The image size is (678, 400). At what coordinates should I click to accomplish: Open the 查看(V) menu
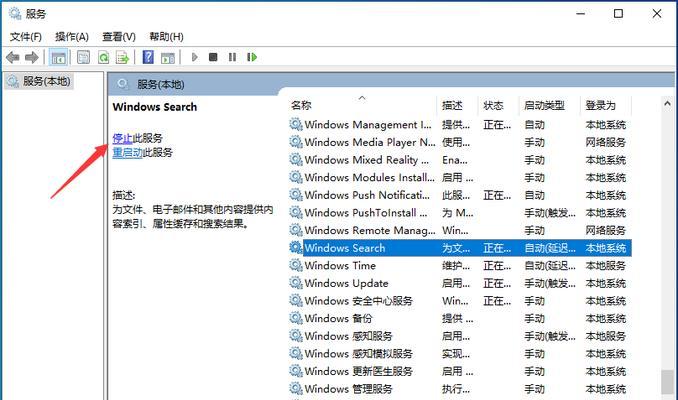pos(119,37)
